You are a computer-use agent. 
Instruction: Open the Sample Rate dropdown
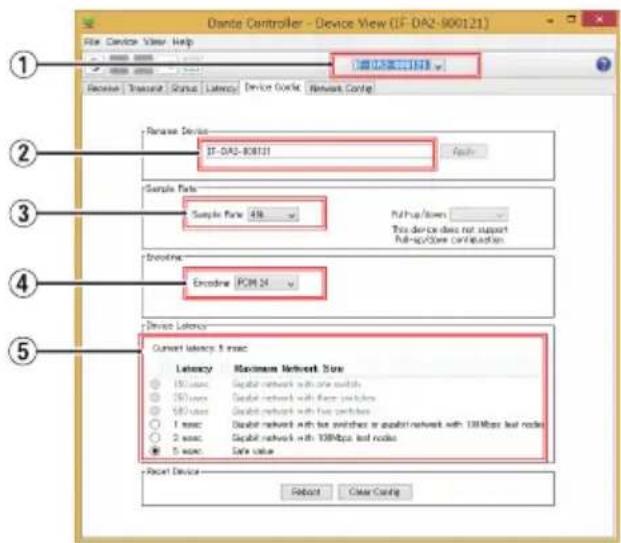(x=273, y=215)
